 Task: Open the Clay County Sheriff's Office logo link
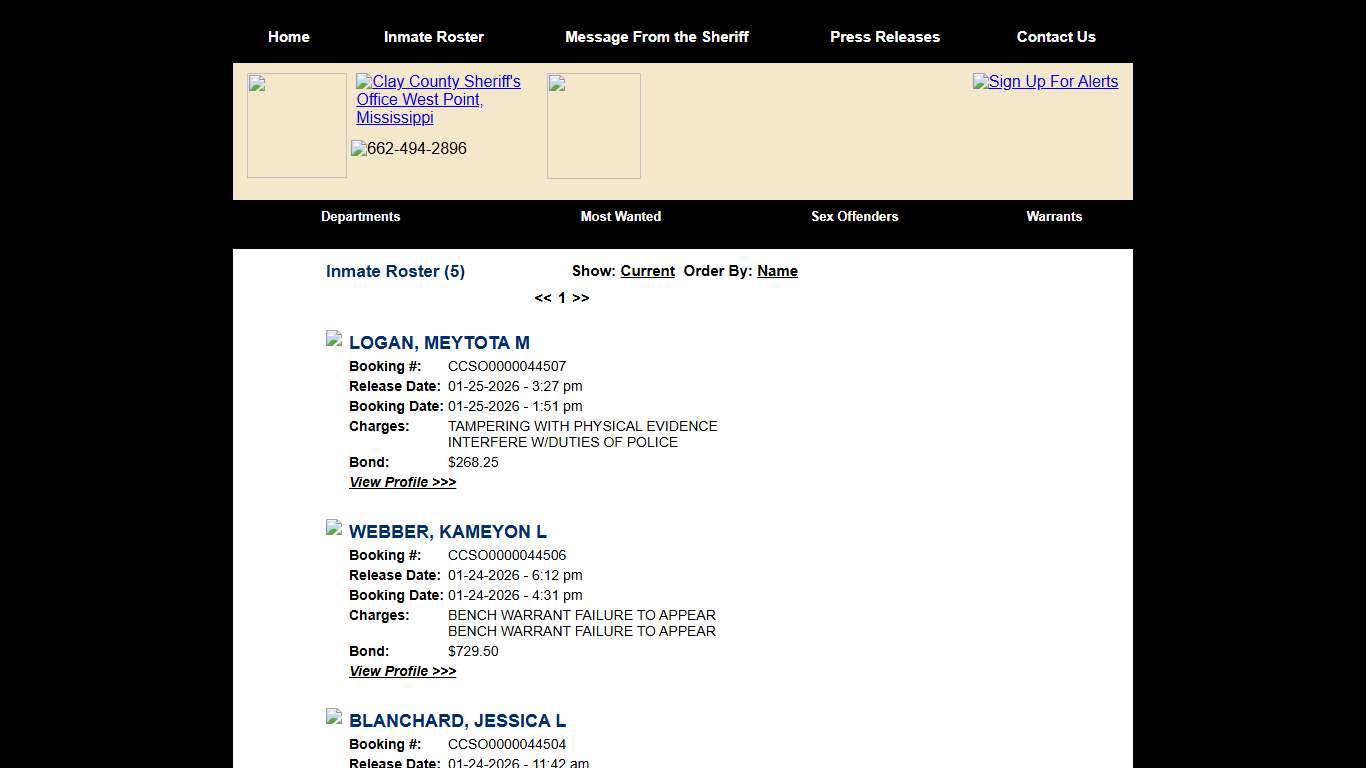pos(438,99)
